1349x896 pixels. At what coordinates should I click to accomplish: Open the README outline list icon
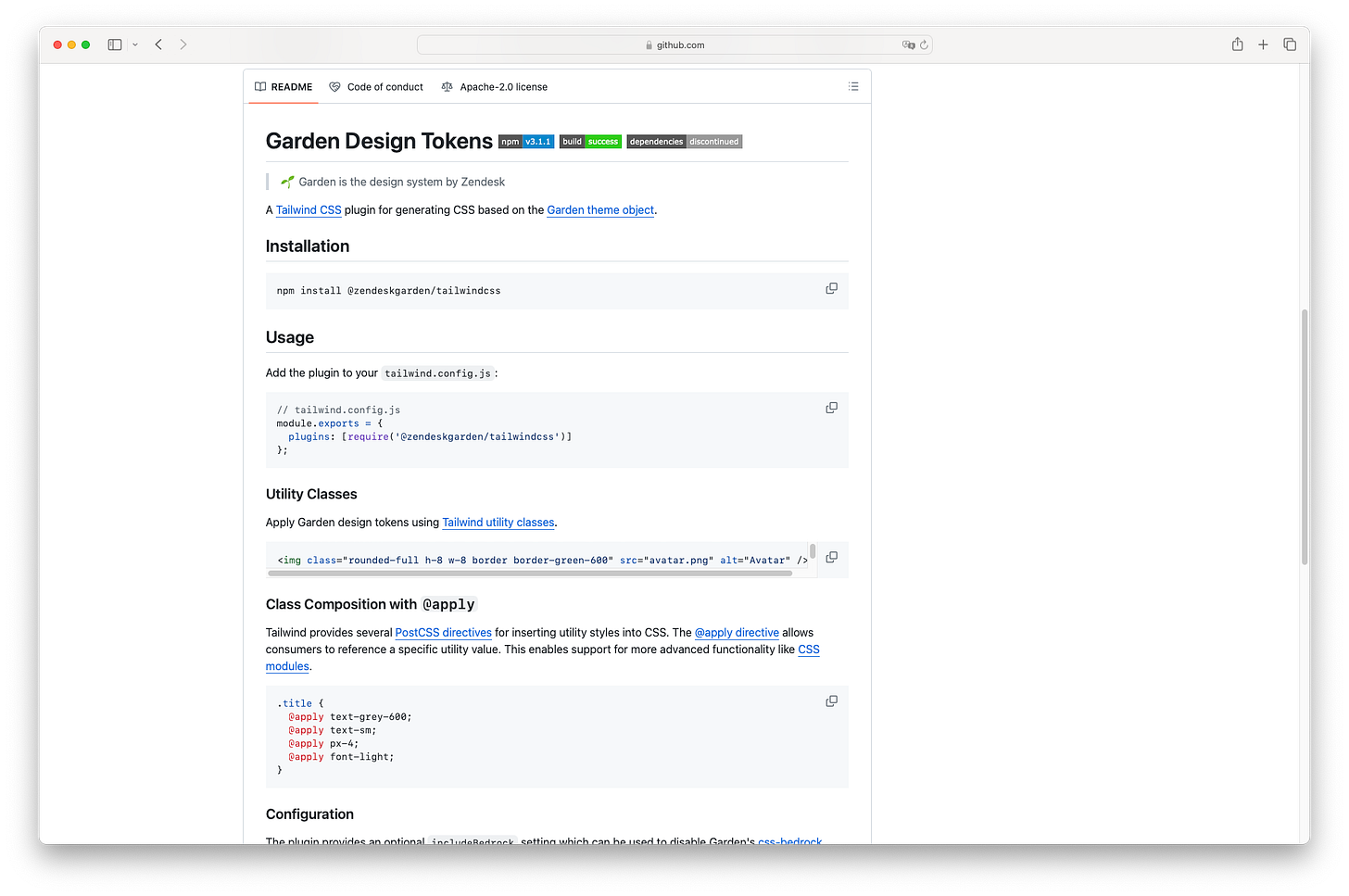853,87
